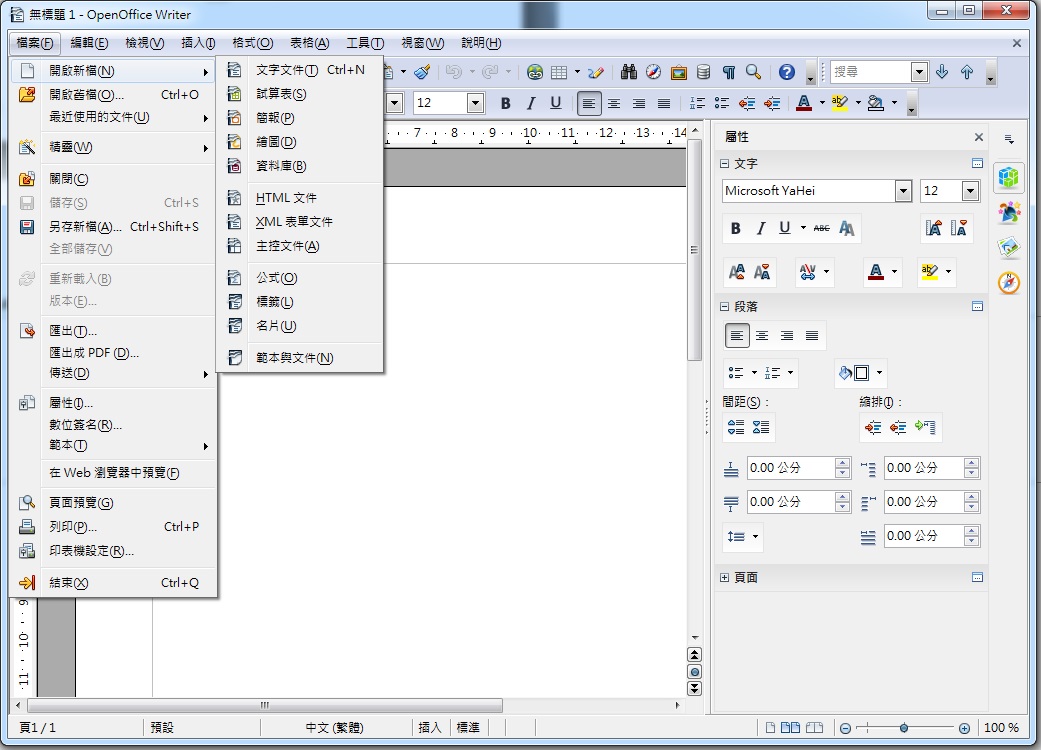Select 匯出成 PDF in the file menu
1041x750 pixels.
click(x=94, y=352)
